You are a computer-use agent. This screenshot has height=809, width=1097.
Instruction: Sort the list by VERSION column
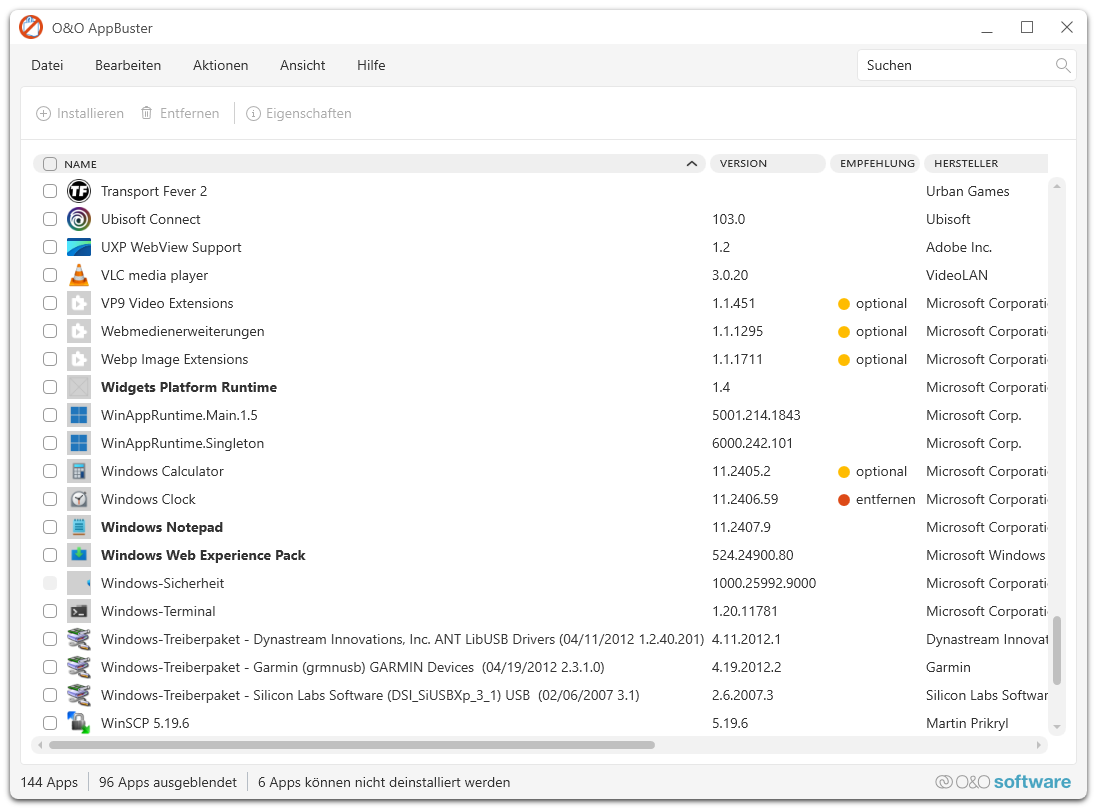(768, 163)
